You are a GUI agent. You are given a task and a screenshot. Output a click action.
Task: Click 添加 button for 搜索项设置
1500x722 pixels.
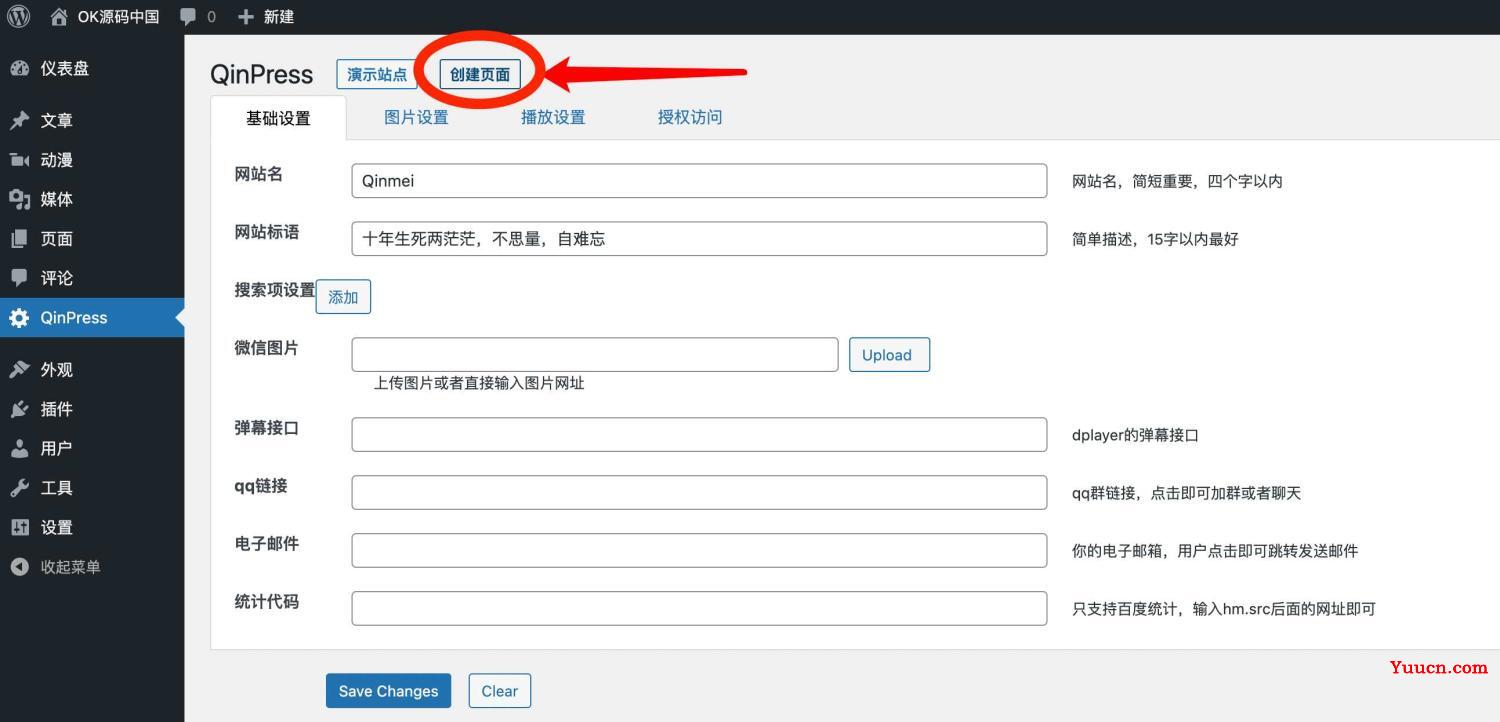[x=343, y=297]
